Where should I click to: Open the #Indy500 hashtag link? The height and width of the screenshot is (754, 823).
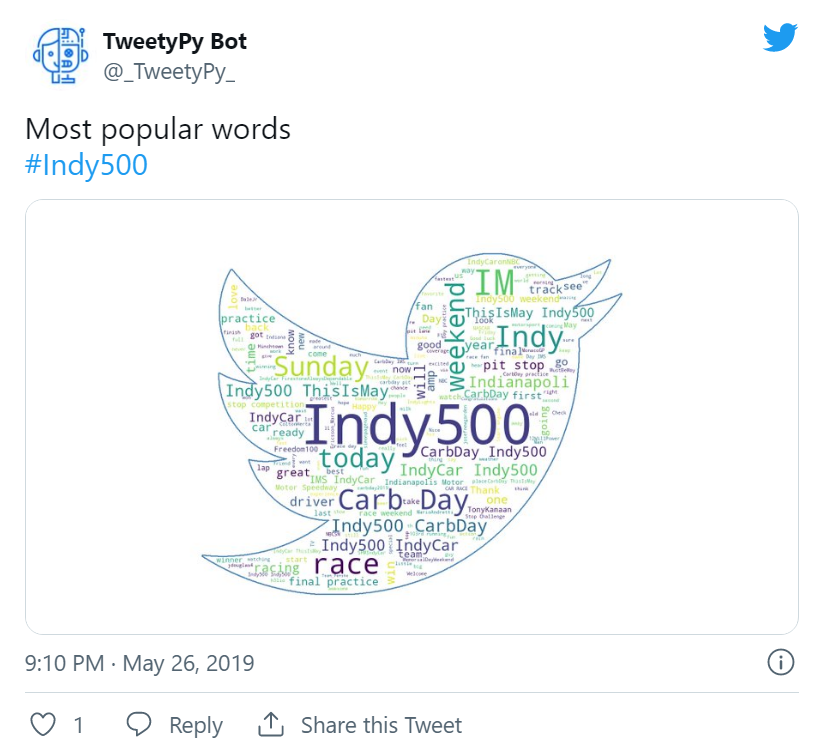point(86,165)
